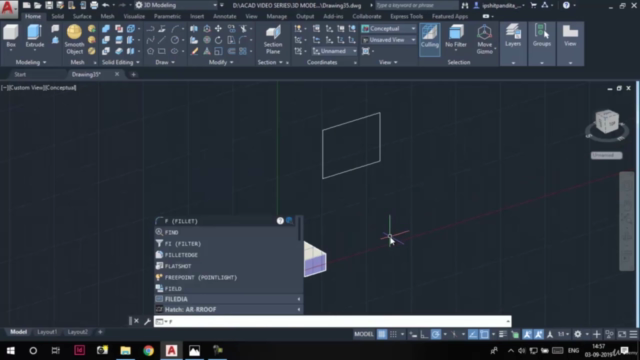Click the Rectangle draw tool

coord(162,51)
